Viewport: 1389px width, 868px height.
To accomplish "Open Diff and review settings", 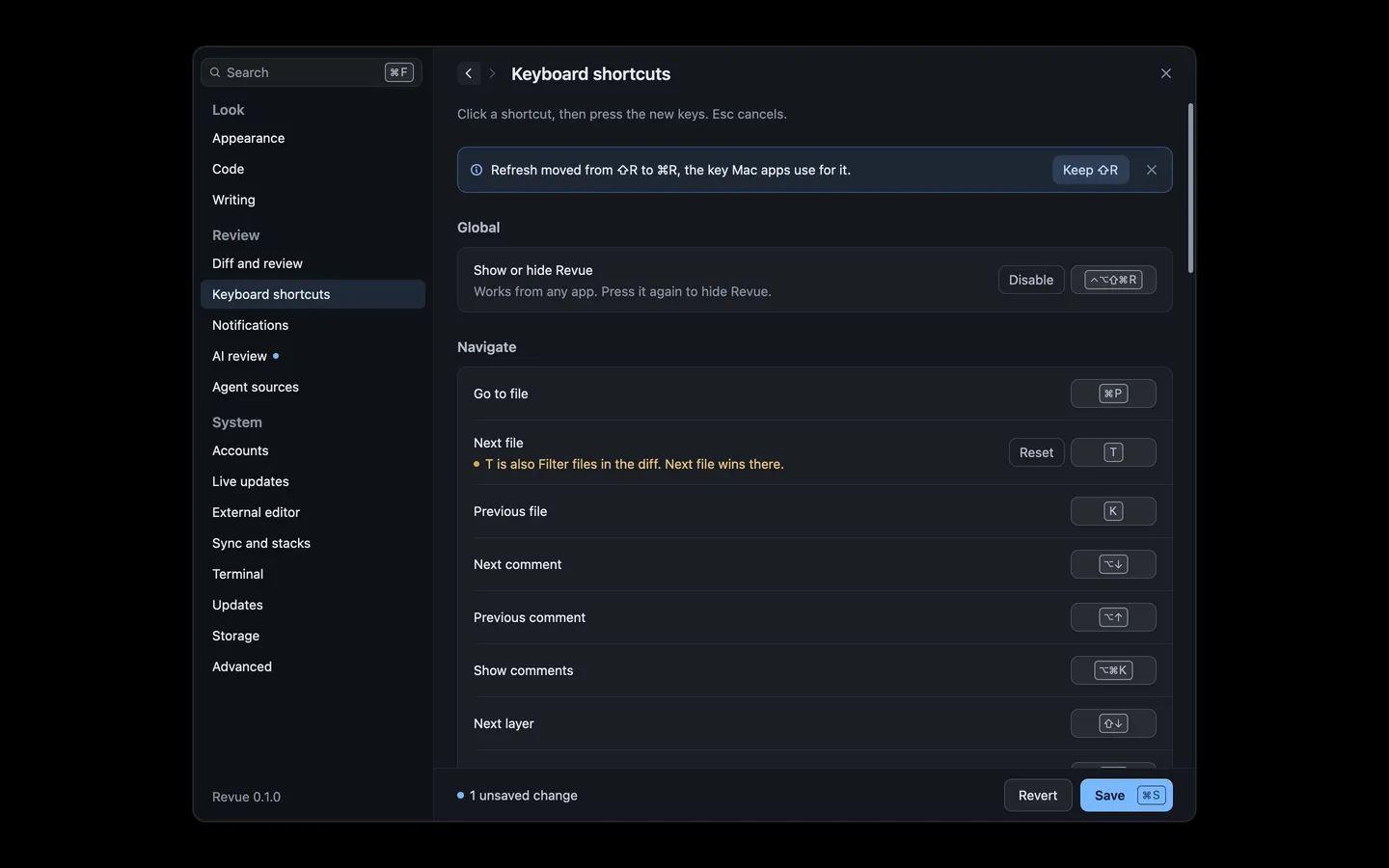I will click(313, 263).
